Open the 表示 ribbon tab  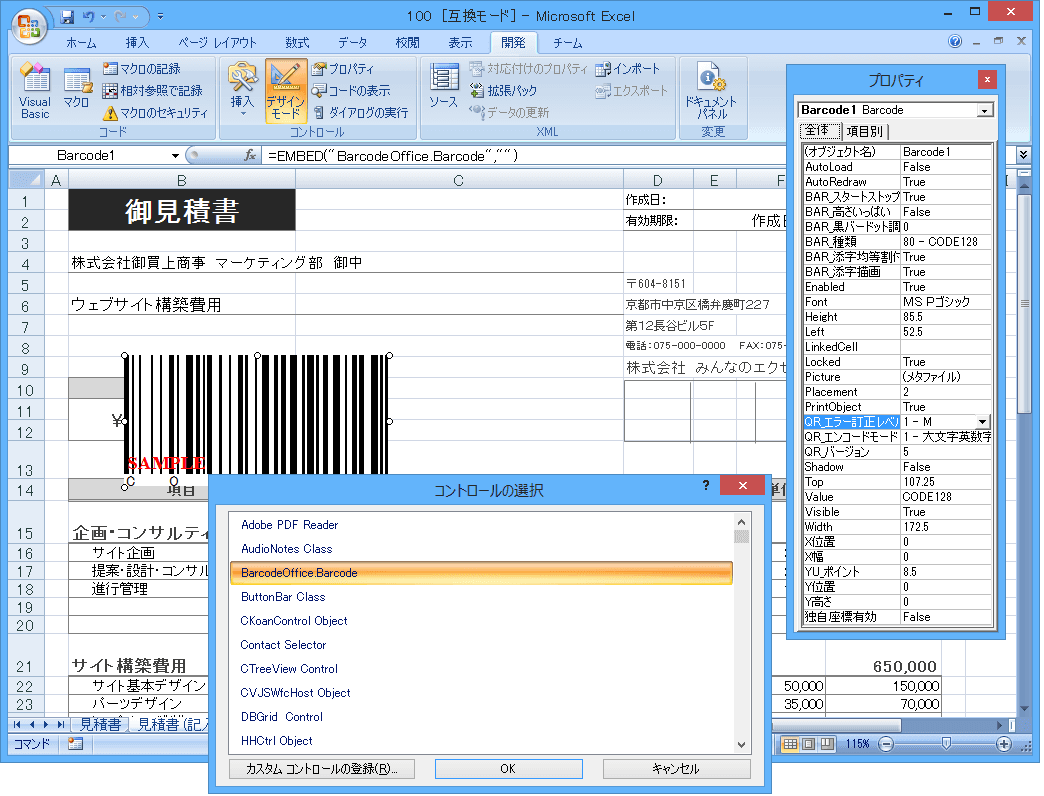(x=460, y=43)
